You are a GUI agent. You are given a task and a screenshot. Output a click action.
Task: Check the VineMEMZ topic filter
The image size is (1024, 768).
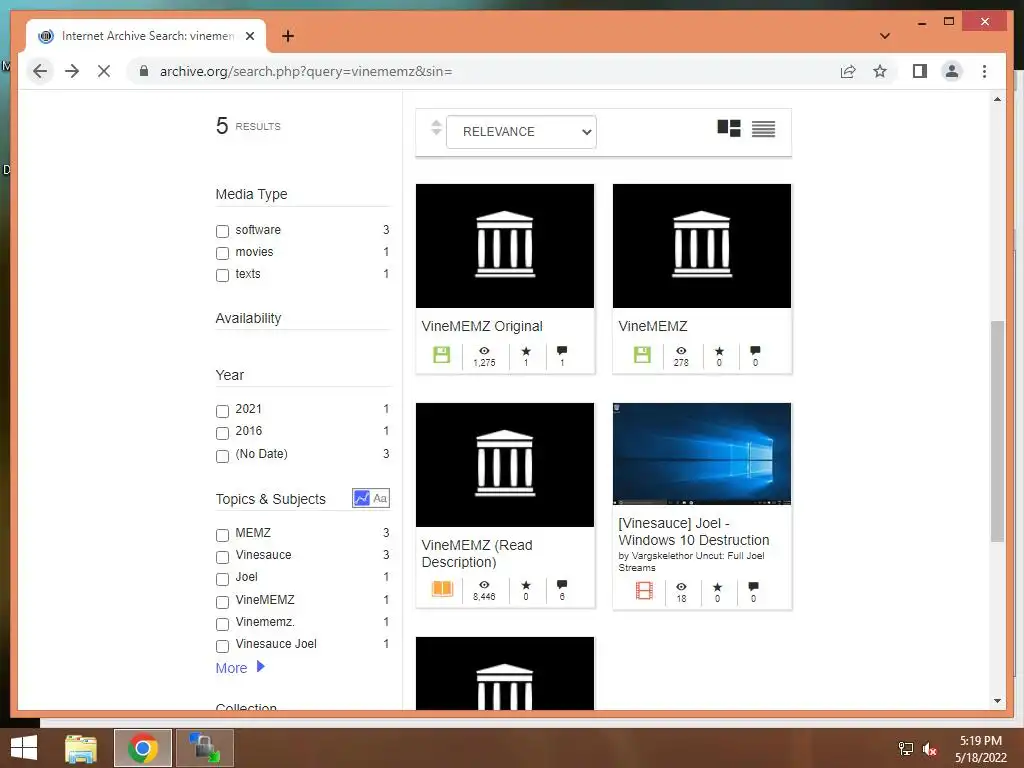coord(222,601)
